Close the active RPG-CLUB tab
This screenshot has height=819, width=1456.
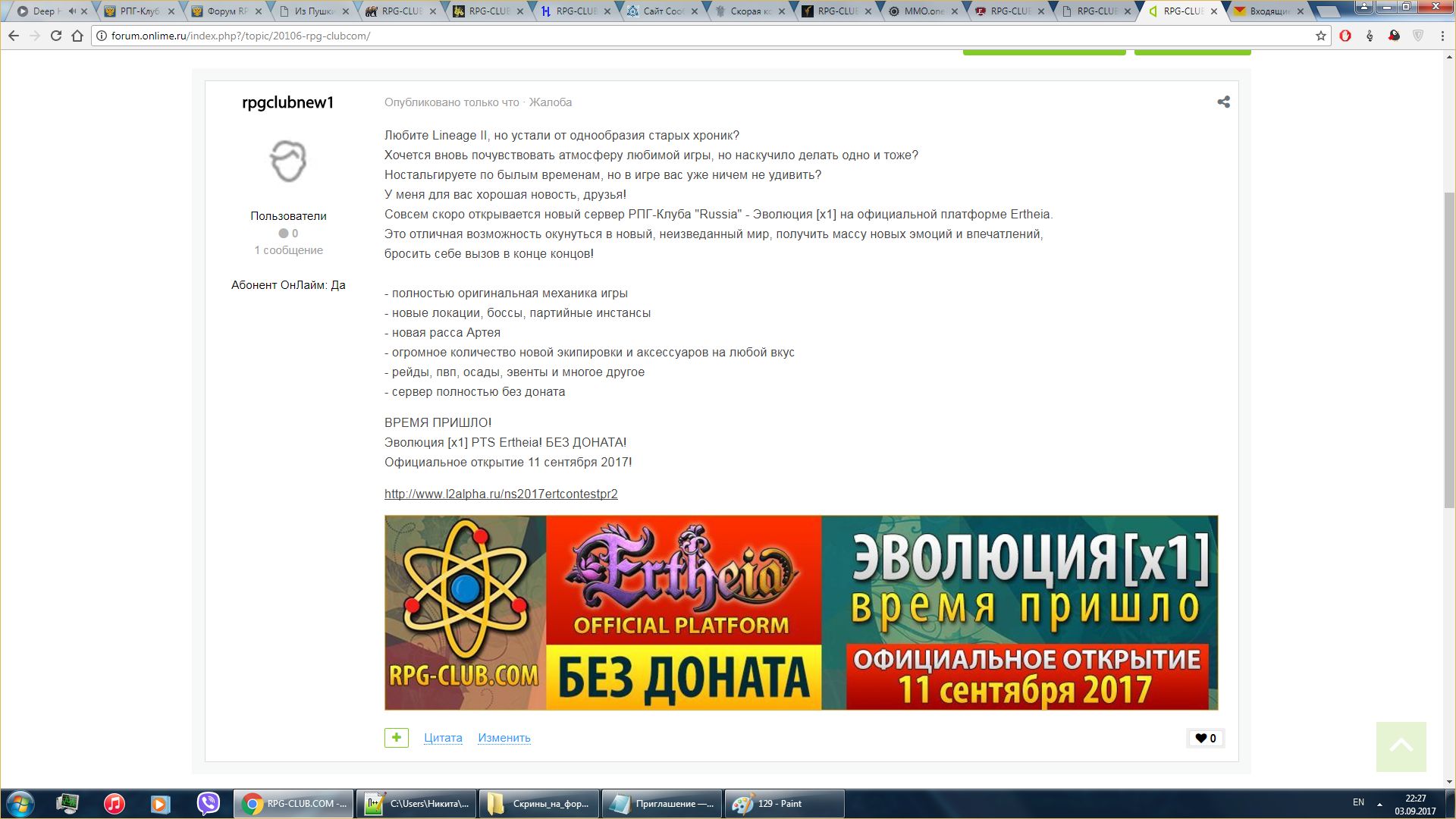click(1214, 11)
